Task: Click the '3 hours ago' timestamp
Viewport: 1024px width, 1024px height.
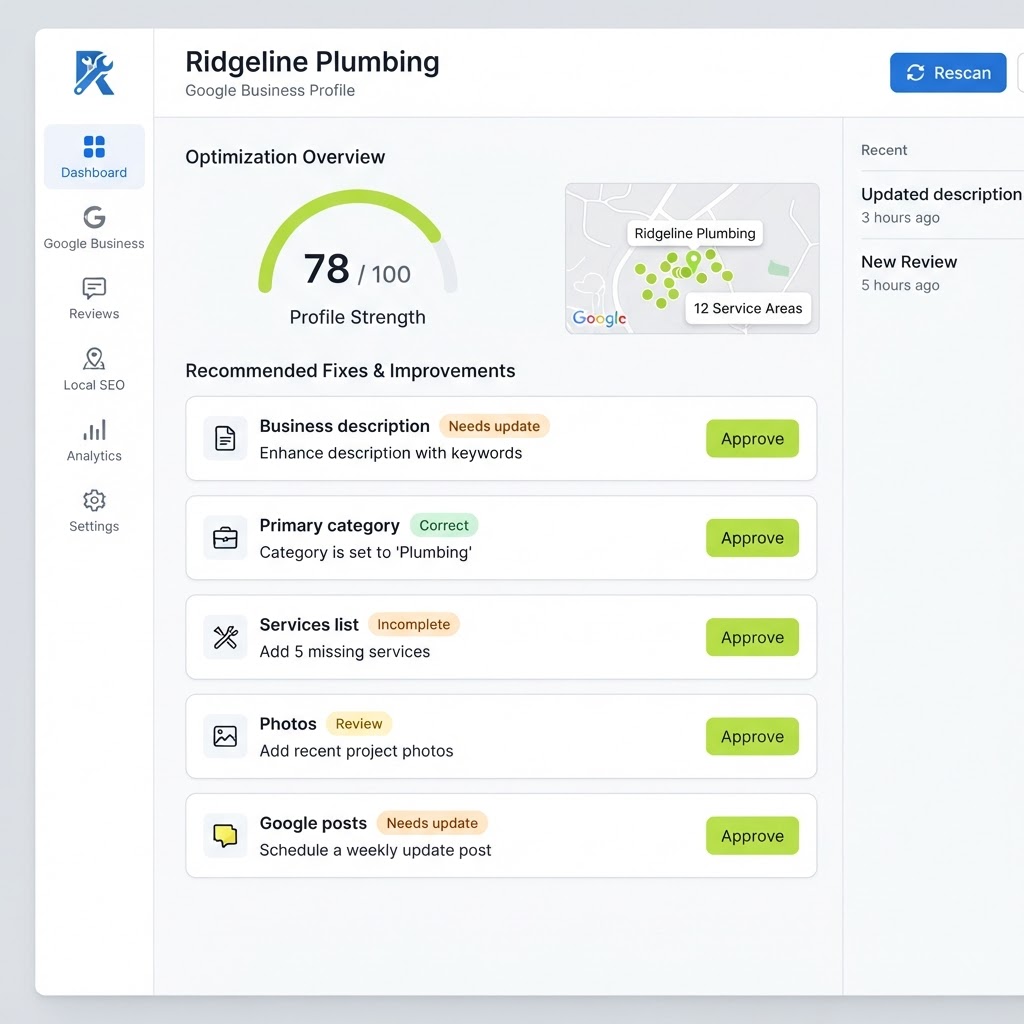Action: click(x=900, y=217)
